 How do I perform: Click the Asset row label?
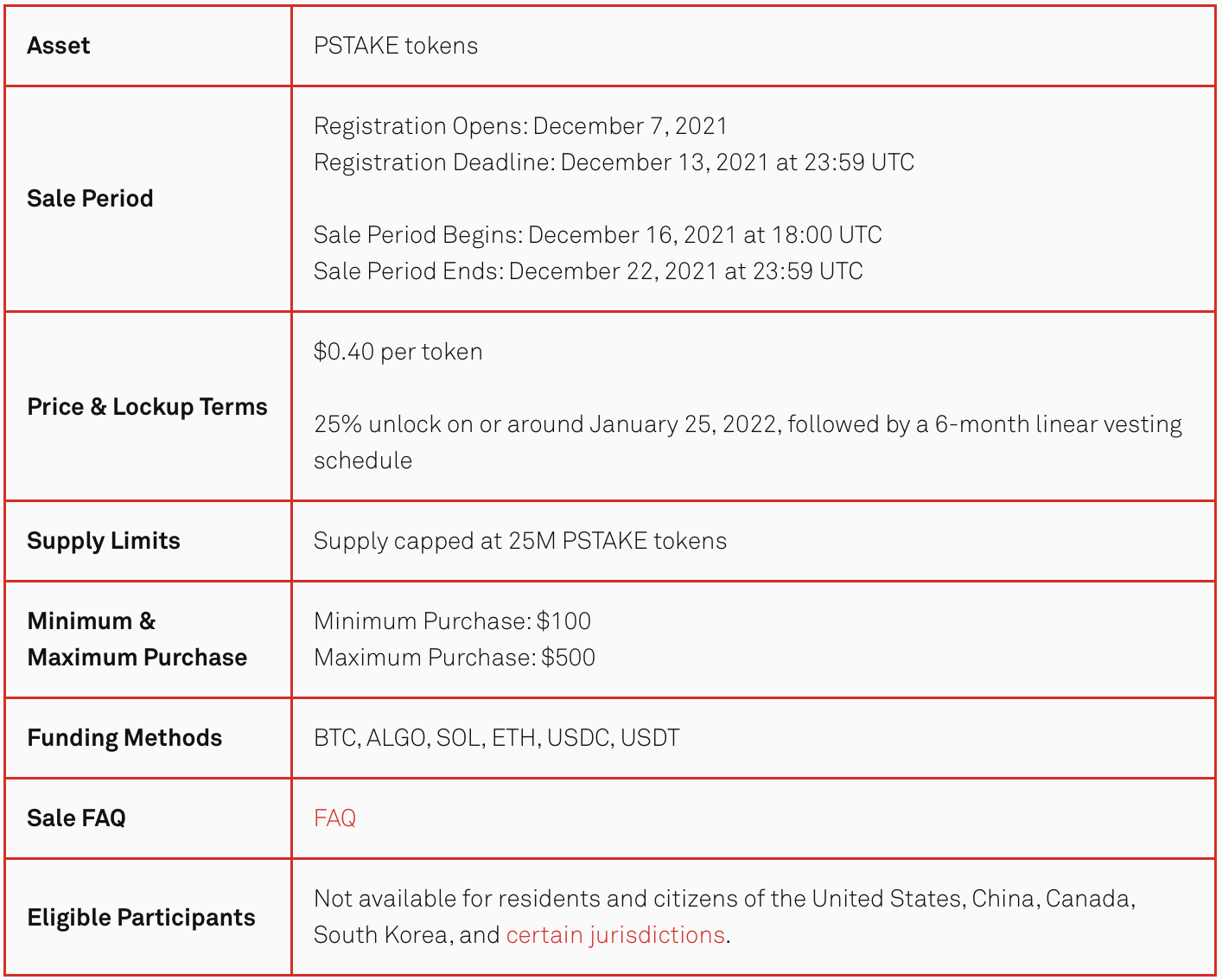(59, 46)
